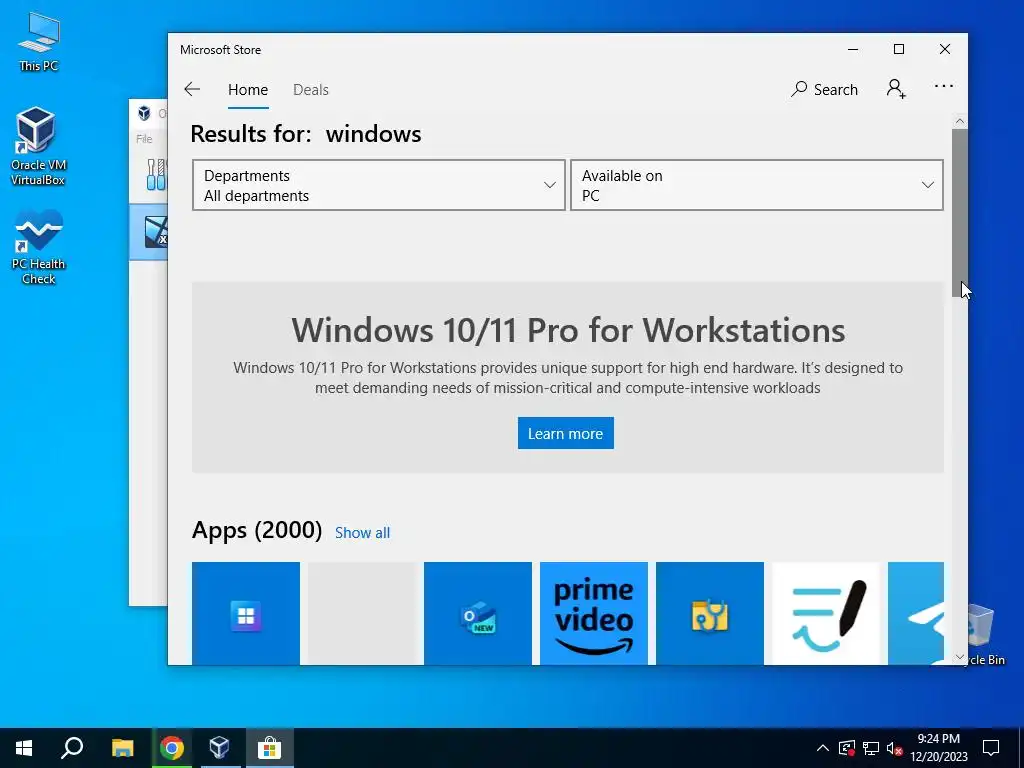Switch to the Deals tab
1024x768 pixels.
(x=310, y=89)
